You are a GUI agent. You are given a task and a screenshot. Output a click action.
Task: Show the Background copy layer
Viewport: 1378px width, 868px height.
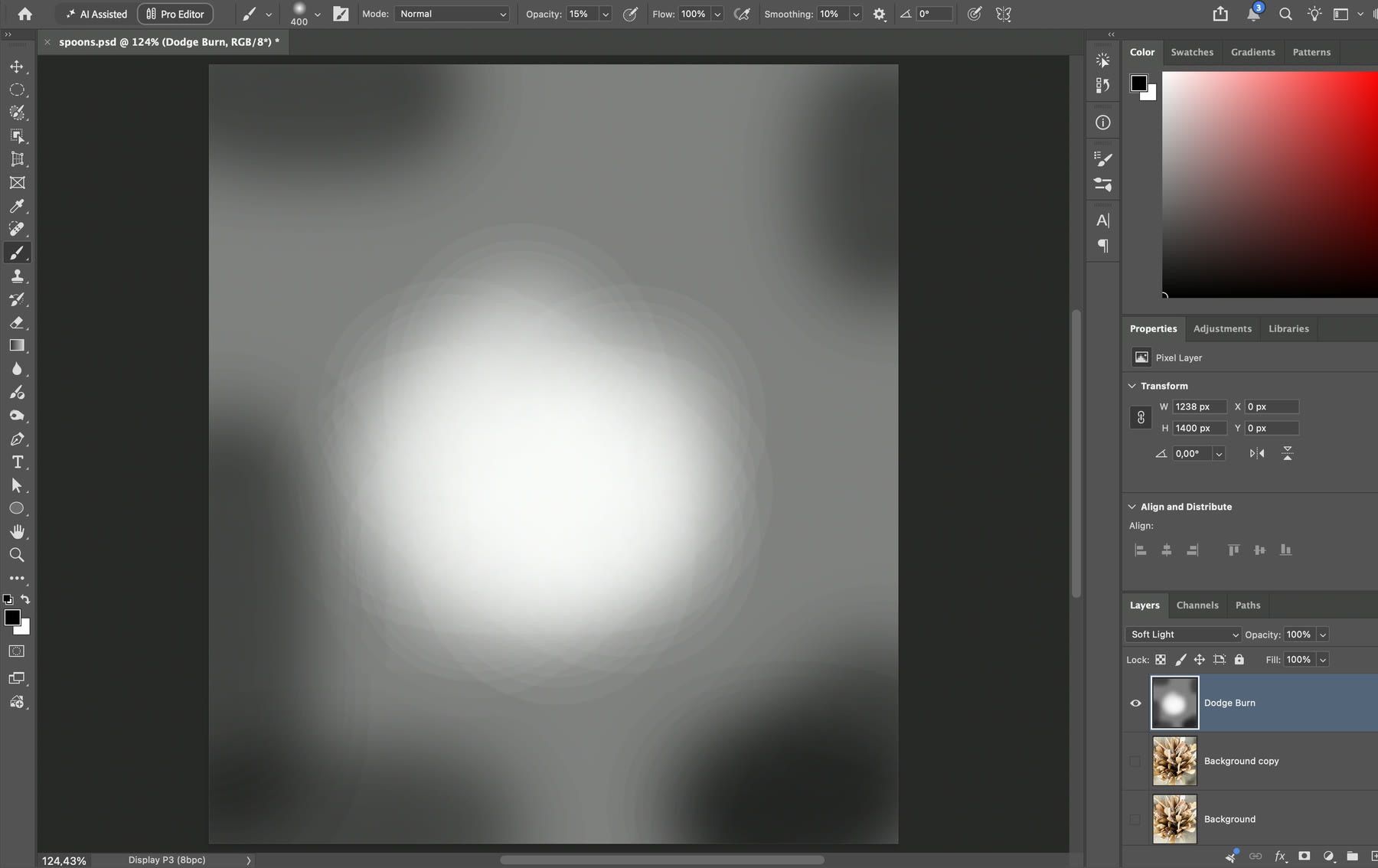pos(1135,761)
